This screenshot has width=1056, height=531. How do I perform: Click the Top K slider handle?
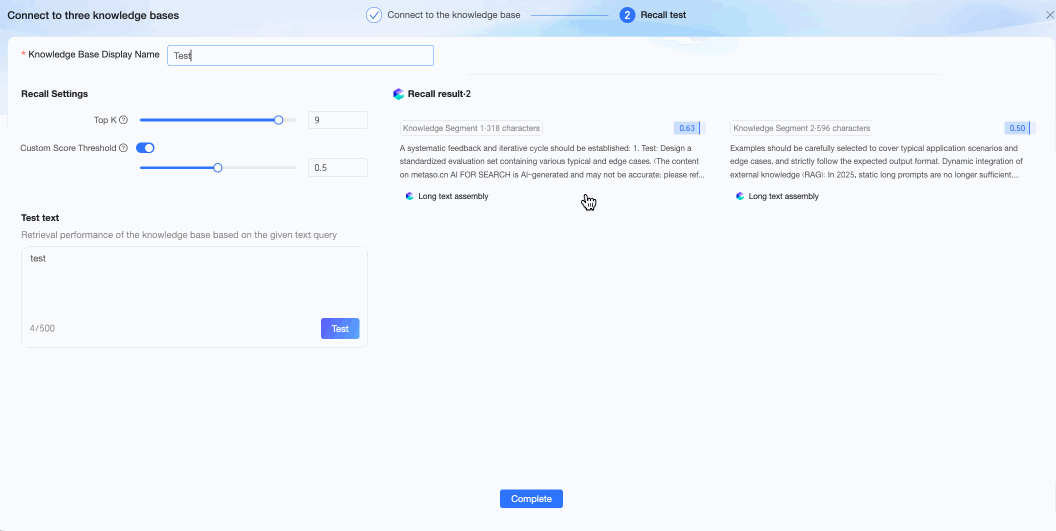click(x=278, y=120)
